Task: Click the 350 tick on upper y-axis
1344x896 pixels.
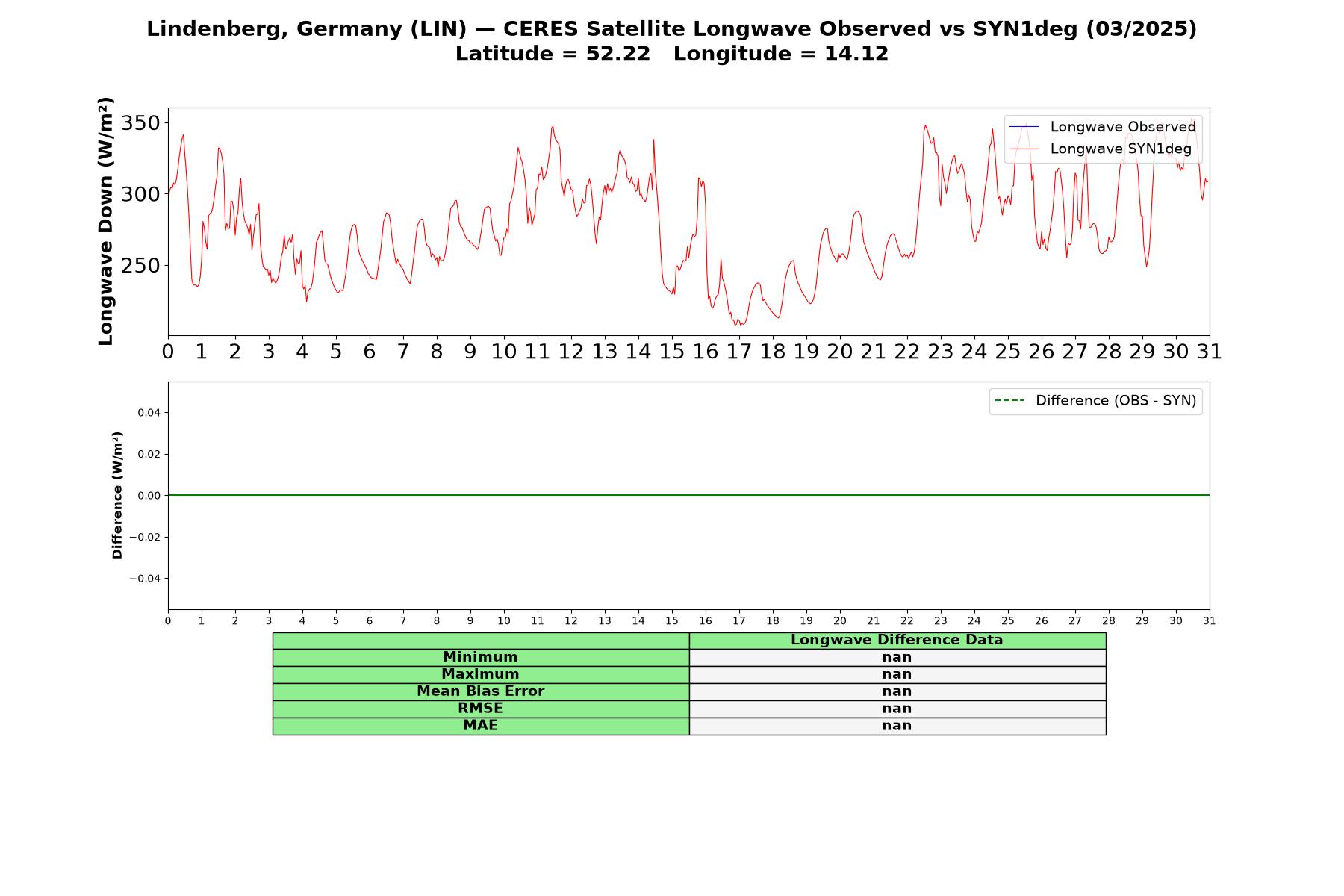Action: pos(140,122)
